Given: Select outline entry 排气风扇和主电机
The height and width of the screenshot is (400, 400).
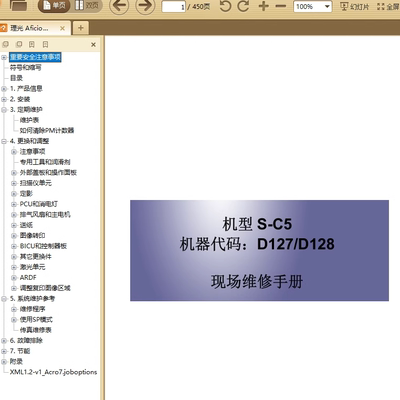Looking at the screenshot, I should point(45,215).
